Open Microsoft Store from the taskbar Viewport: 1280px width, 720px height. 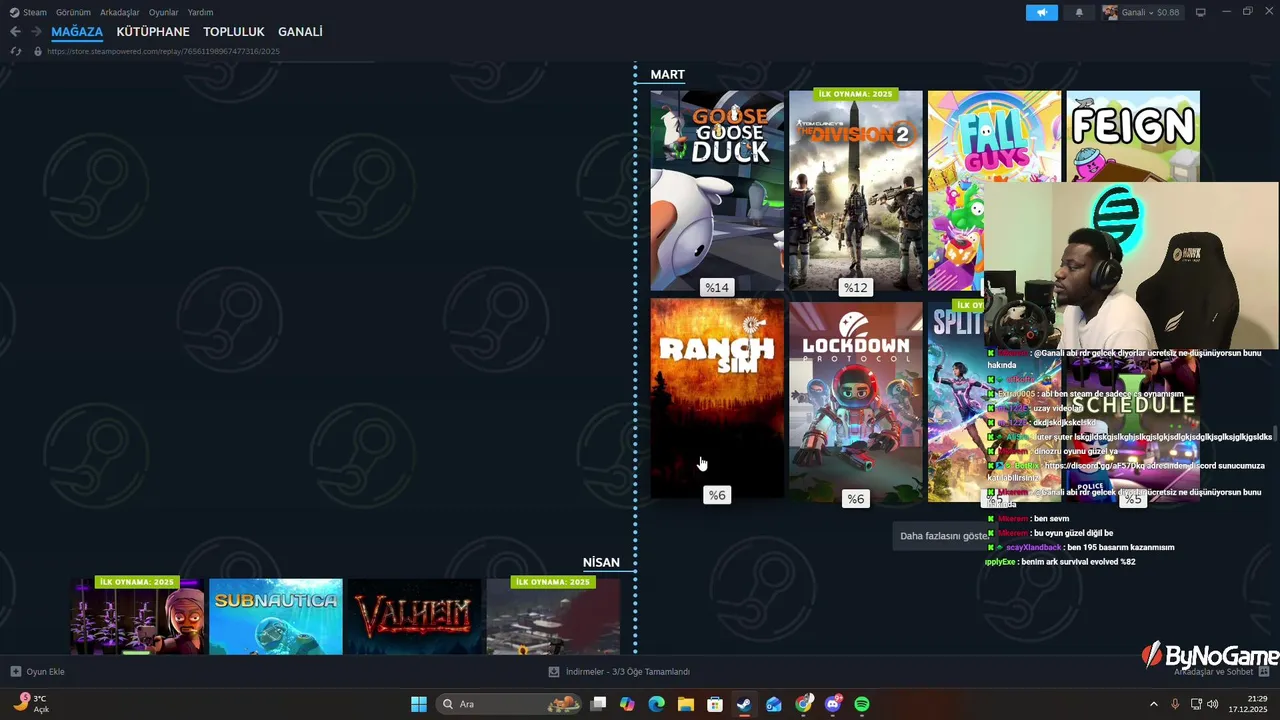pyautogui.click(x=715, y=704)
